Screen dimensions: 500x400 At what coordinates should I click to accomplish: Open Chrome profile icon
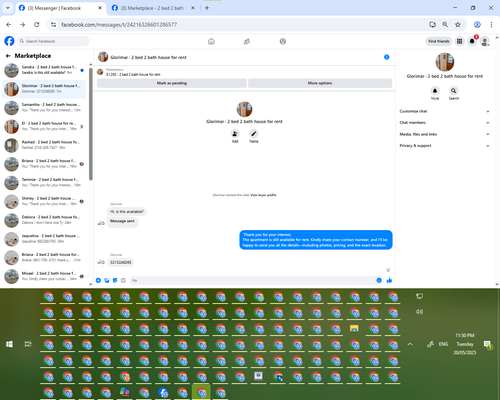pyautogui.click(x=477, y=25)
